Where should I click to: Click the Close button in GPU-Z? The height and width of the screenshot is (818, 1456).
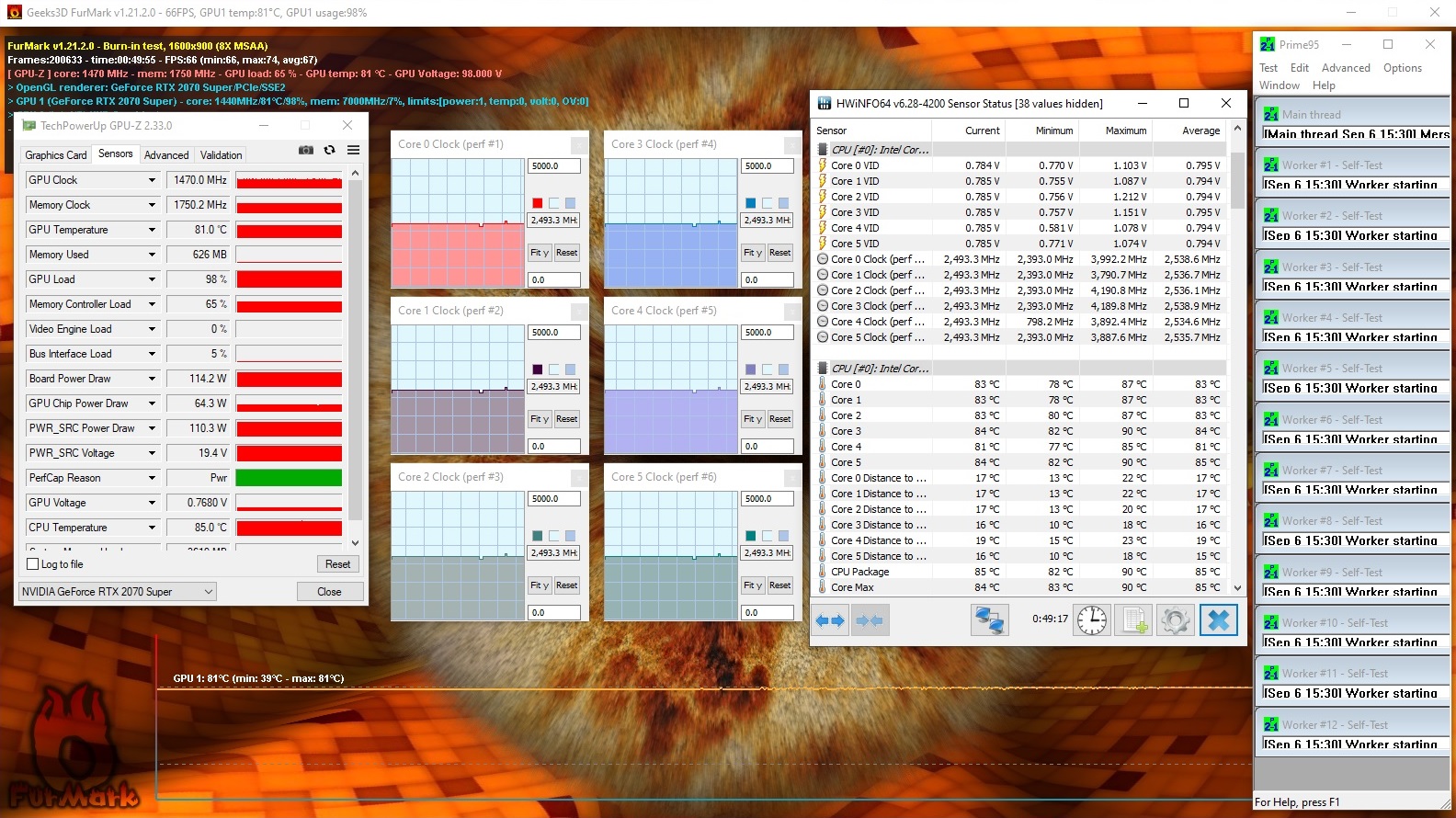[x=329, y=592]
